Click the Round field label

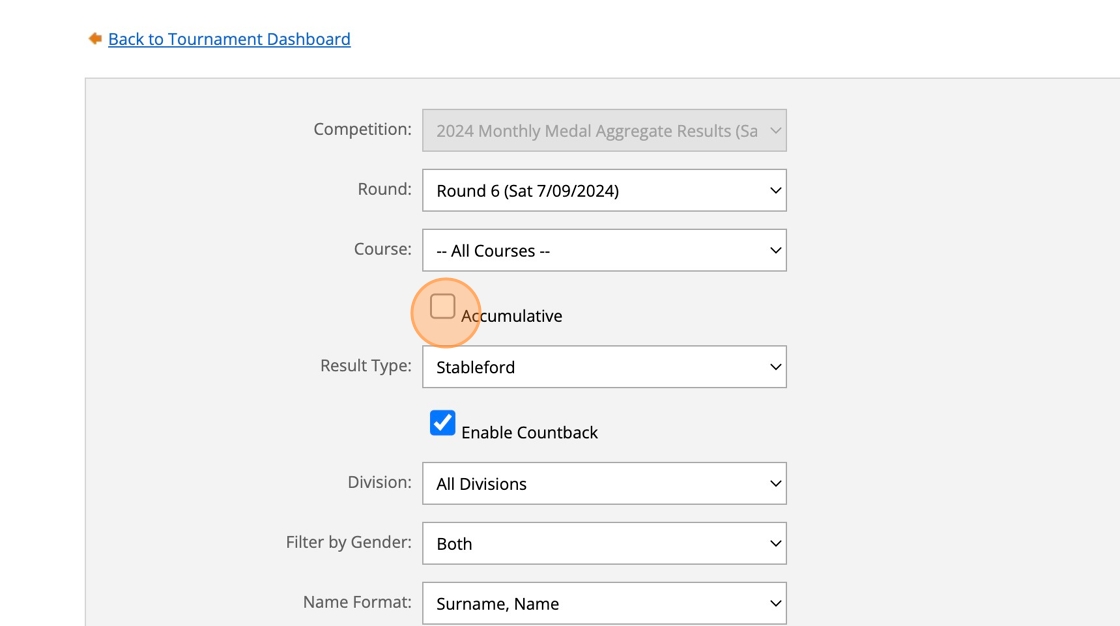384,189
